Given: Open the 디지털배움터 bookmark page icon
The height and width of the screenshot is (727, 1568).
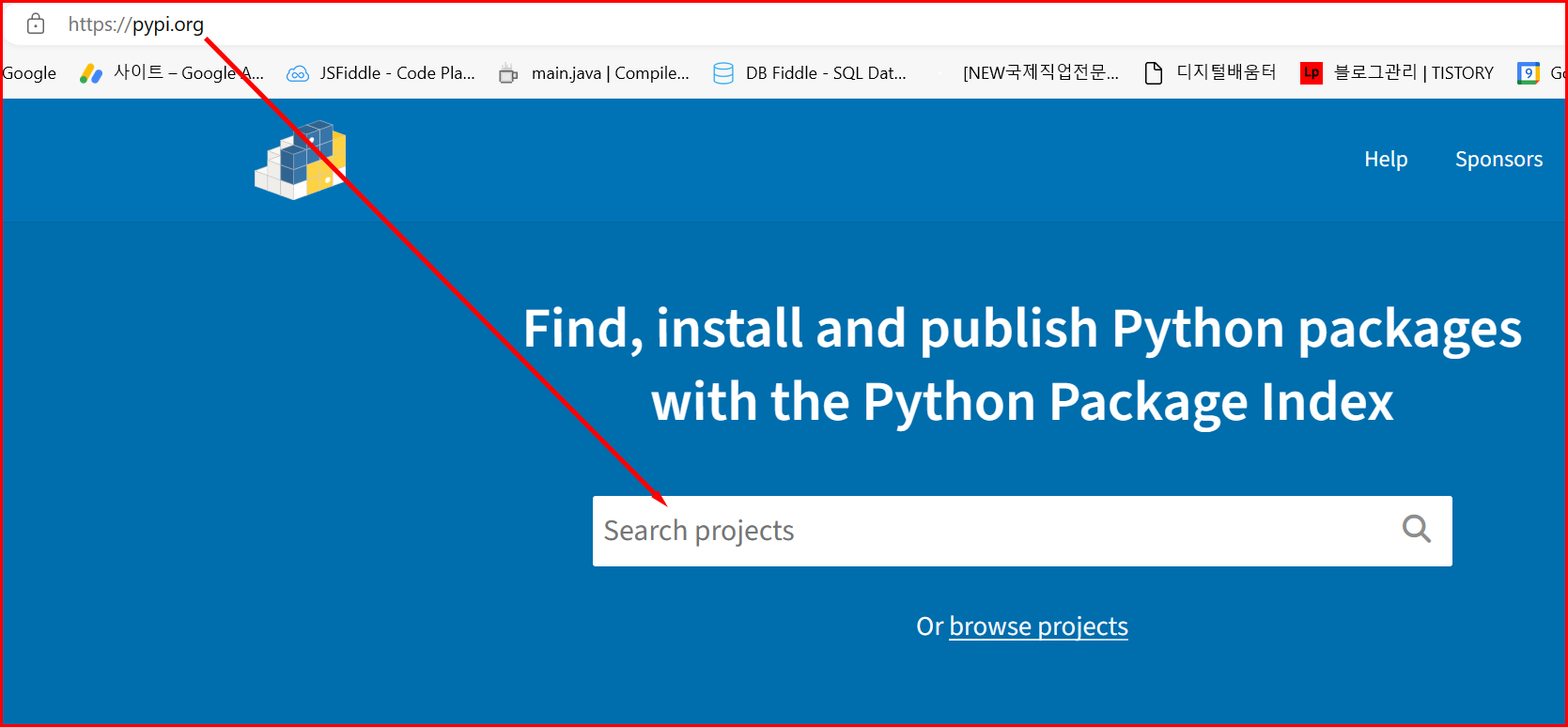Looking at the screenshot, I should [x=1154, y=73].
